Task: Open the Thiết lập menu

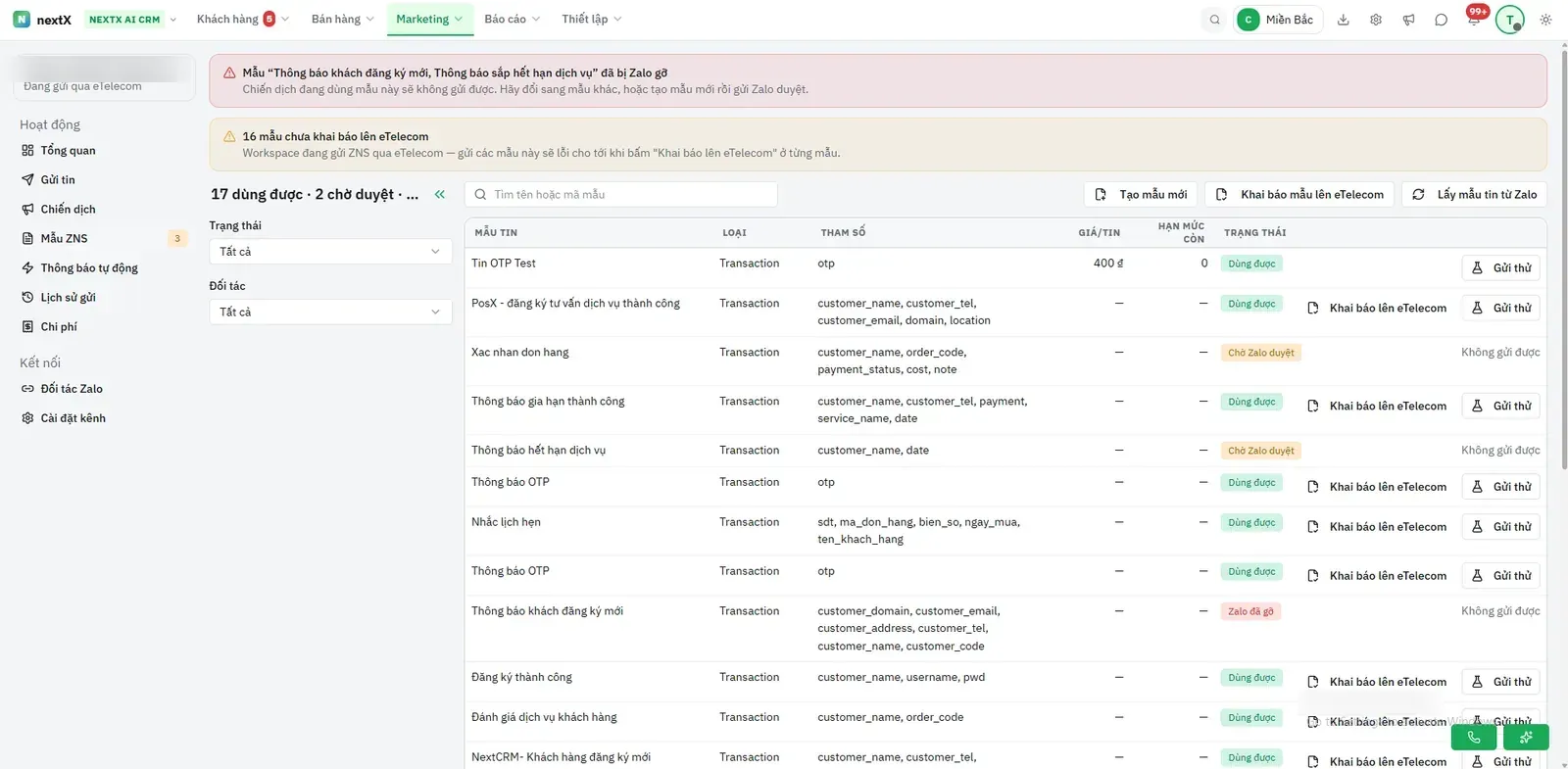Action: click(x=592, y=20)
